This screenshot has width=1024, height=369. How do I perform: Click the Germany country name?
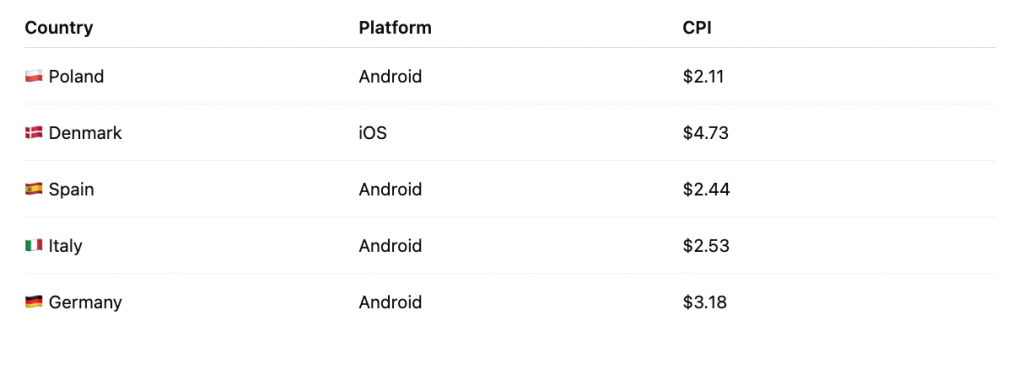(86, 303)
